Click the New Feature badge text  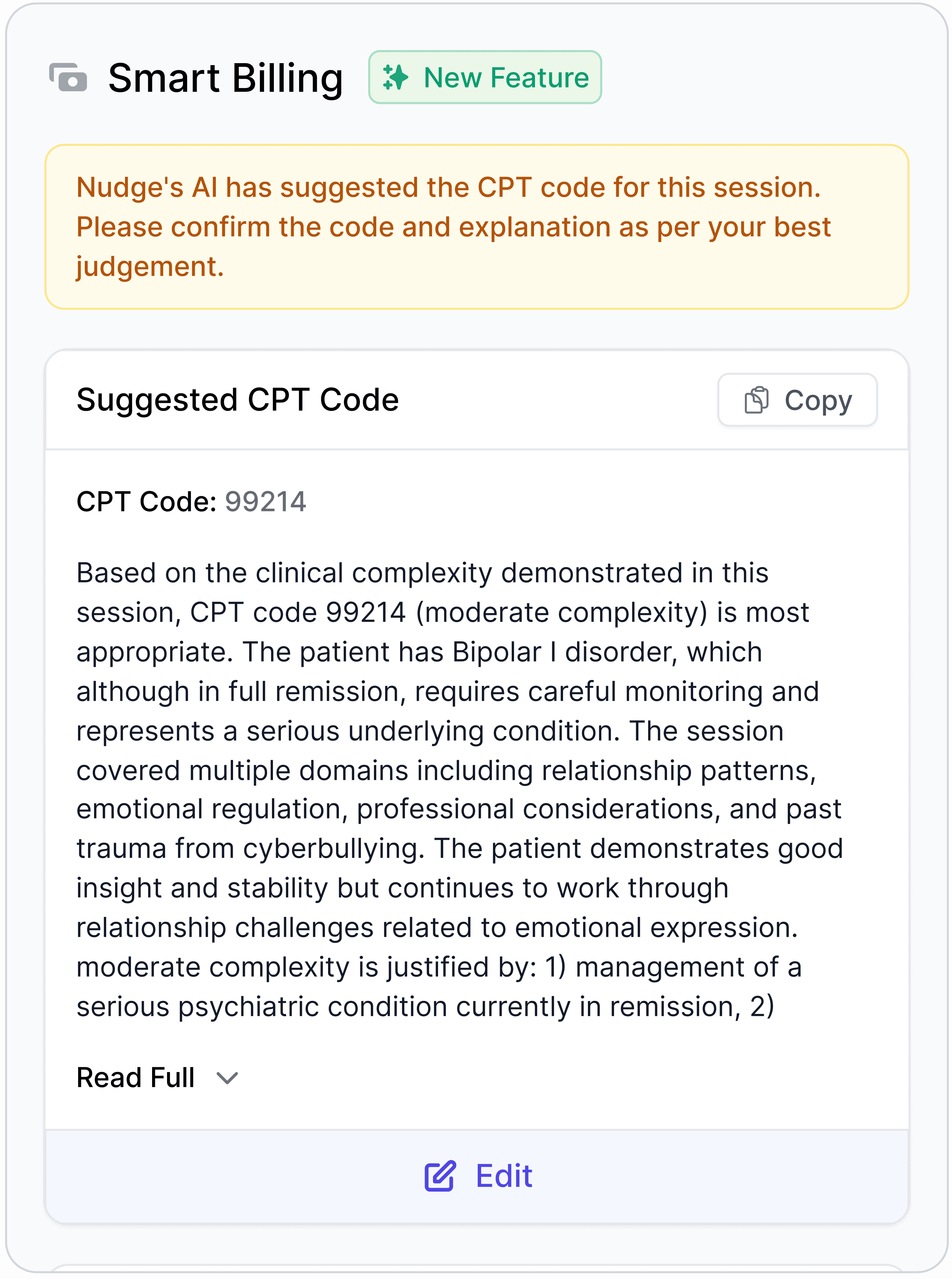(x=507, y=77)
